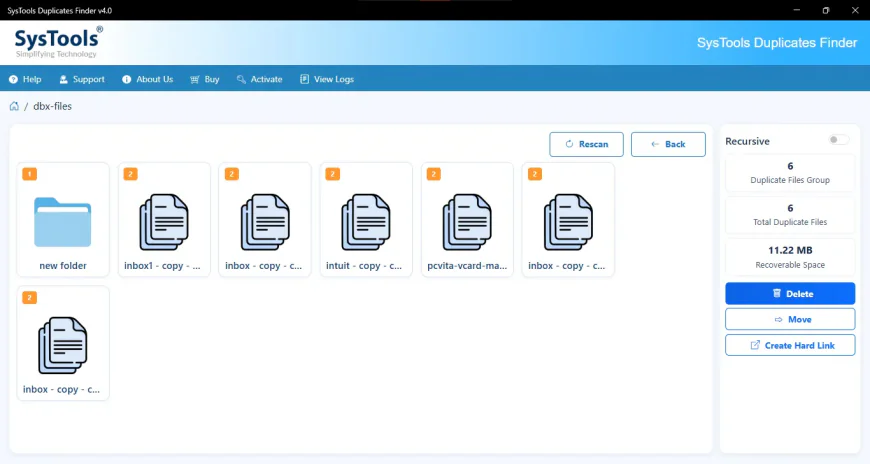Viewport: 870px width, 464px height.
Task: Go to the home breadcrumb icon
Action: (14, 106)
